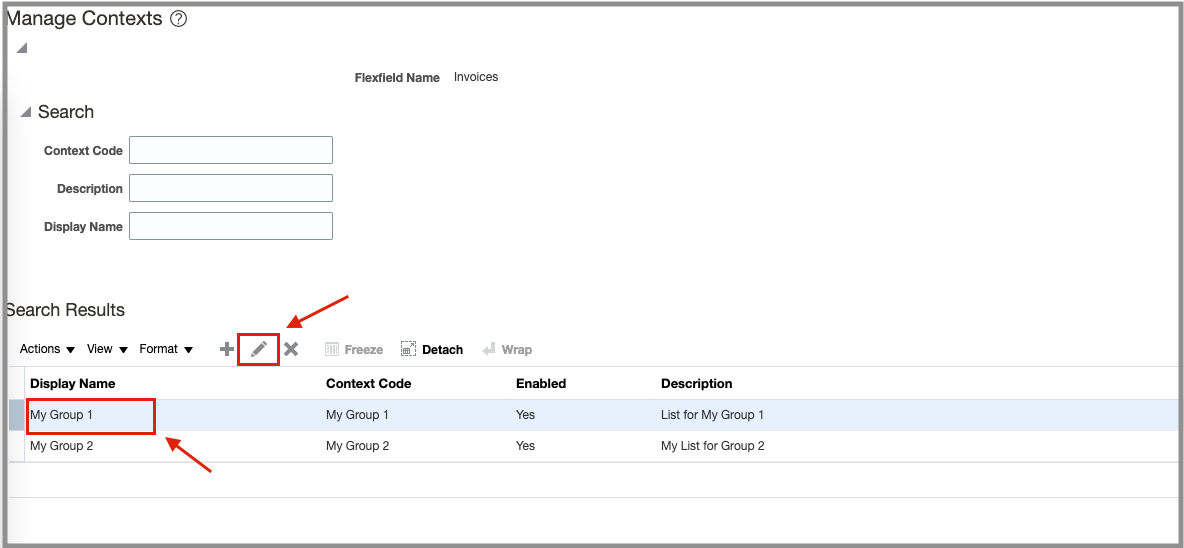Image resolution: width=1184 pixels, height=548 pixels.
Task: Click into the Context Code field
Action: click(231, 150)
